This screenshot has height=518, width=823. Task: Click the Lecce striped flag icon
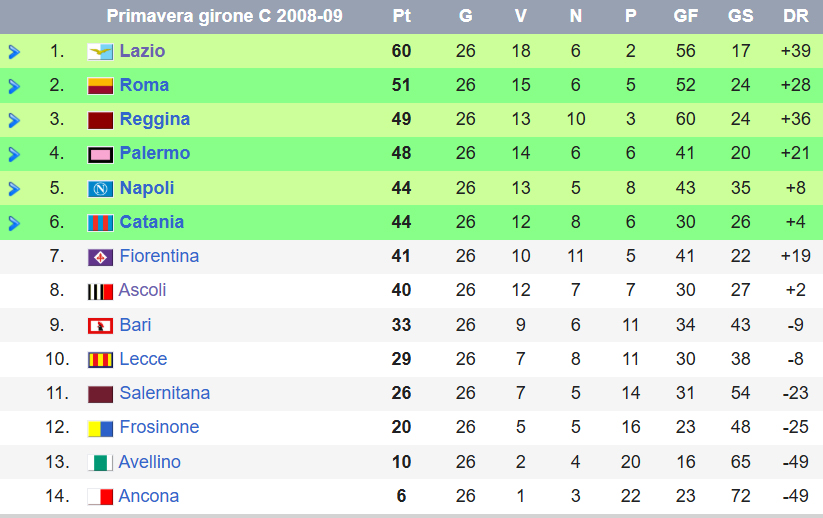100,360
